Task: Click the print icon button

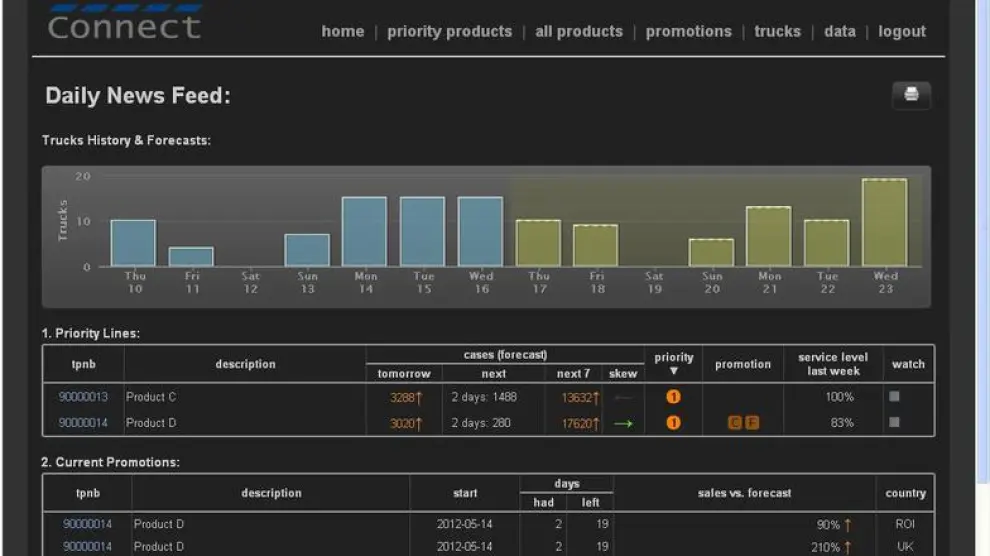Action: click(911, 95)
